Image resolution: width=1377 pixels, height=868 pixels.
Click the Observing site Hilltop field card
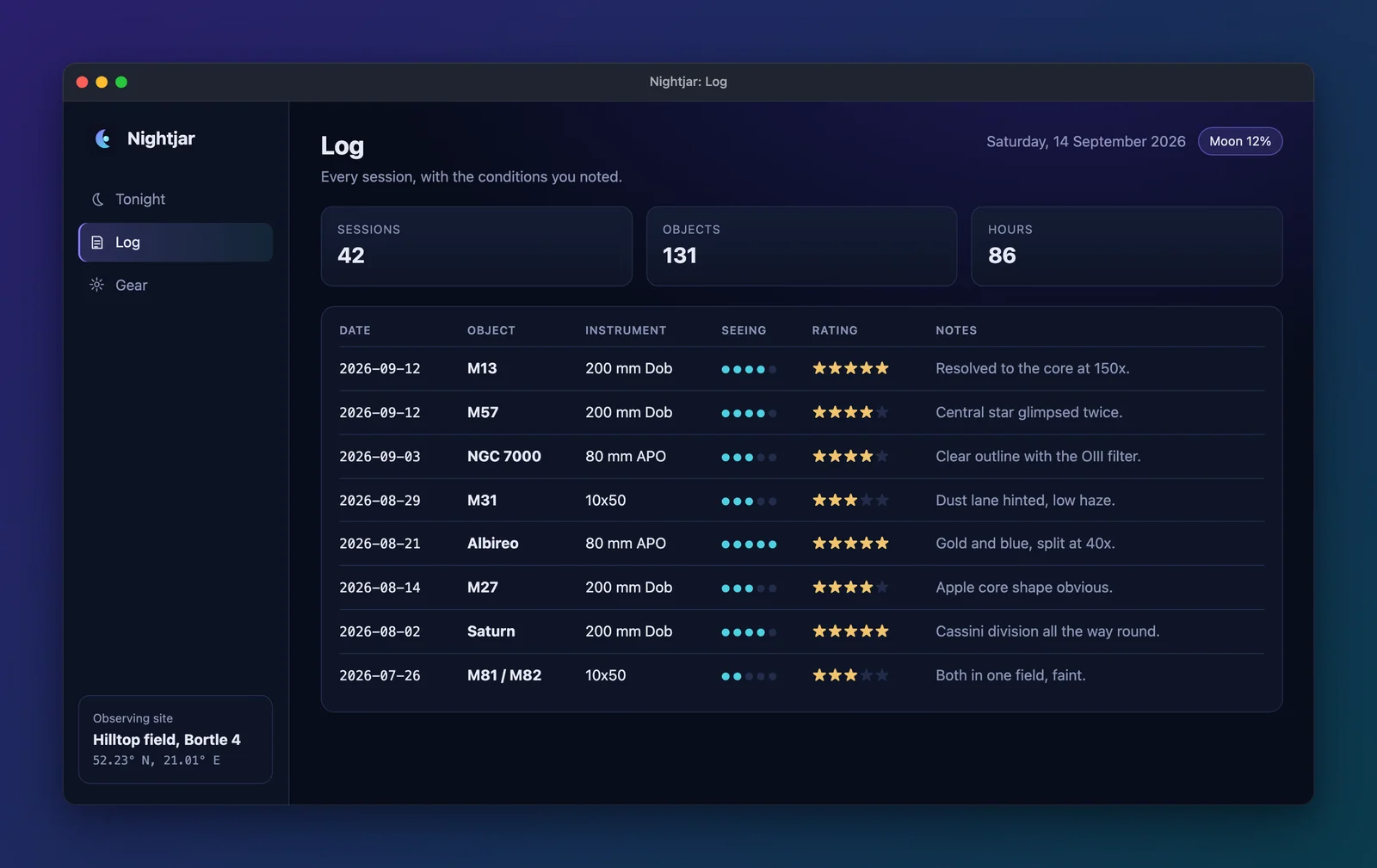(x=176, y=739)
